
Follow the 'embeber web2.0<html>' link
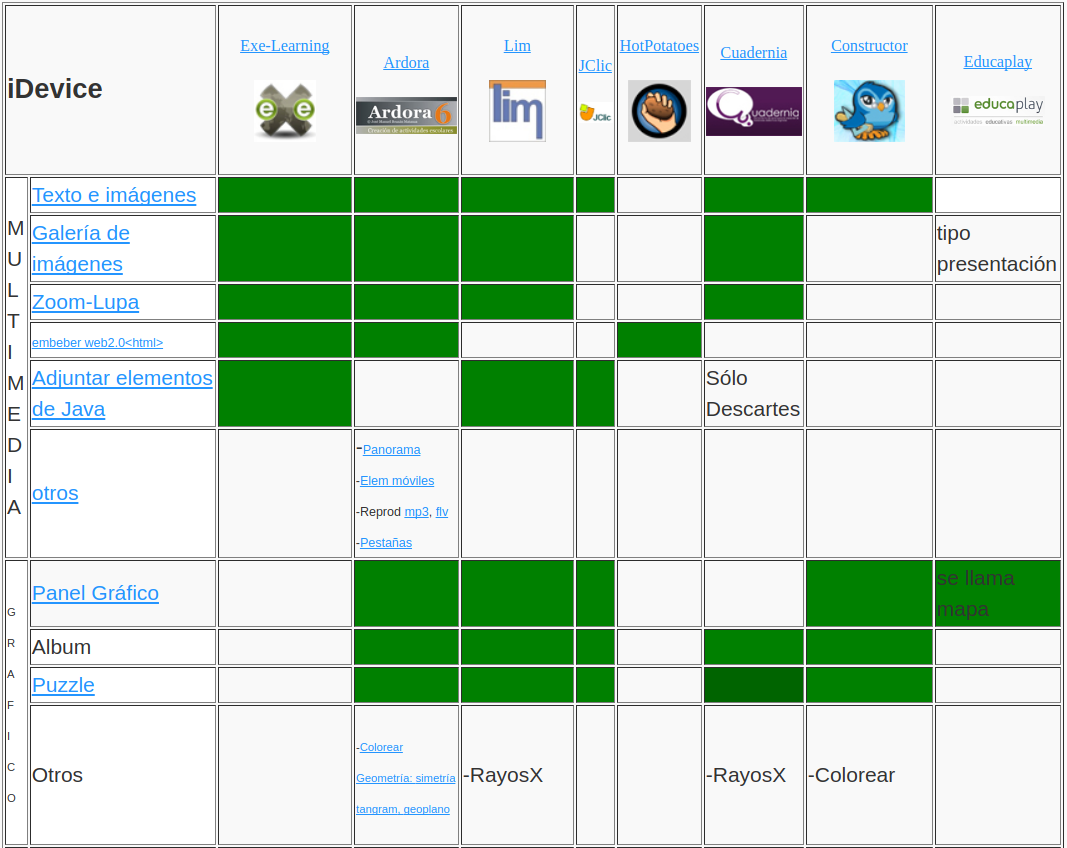click(97, 342)
